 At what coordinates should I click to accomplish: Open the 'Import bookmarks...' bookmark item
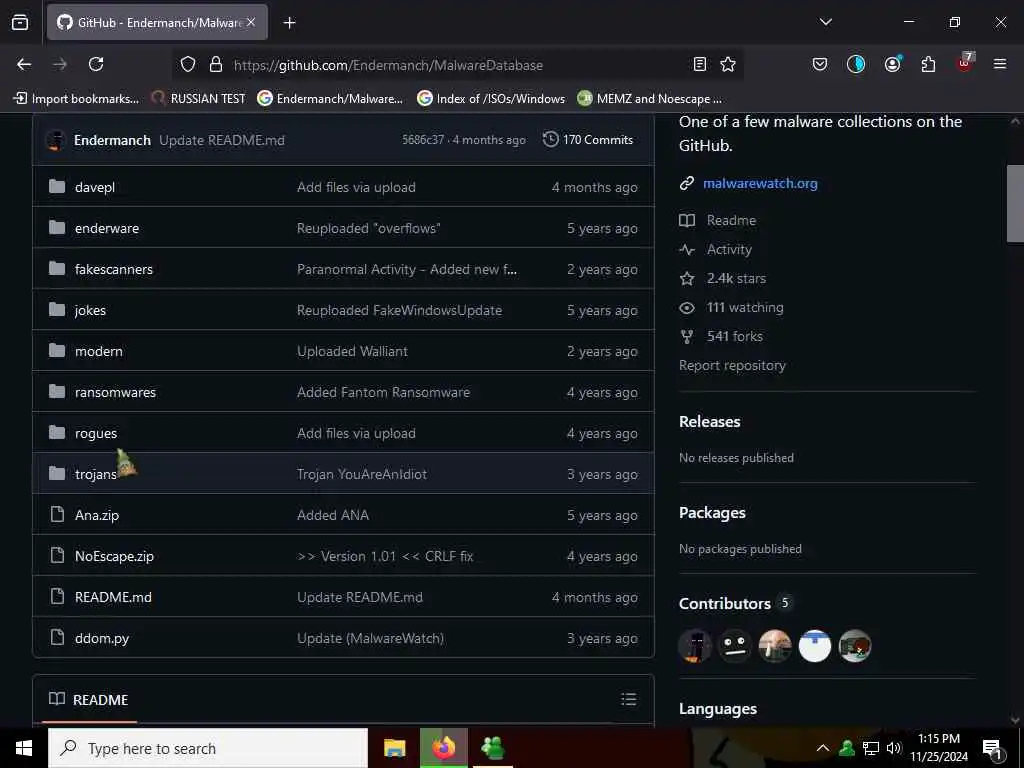(x=77, y=99)
